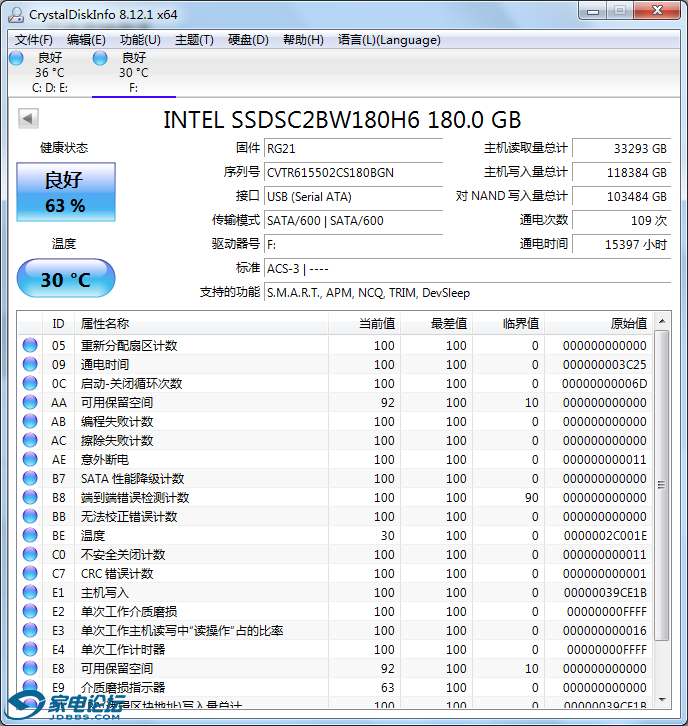This screenshot has height=726, width=688.
Task: Click status icon for BB 无法校正错误计数
Action: pos(30,516)
